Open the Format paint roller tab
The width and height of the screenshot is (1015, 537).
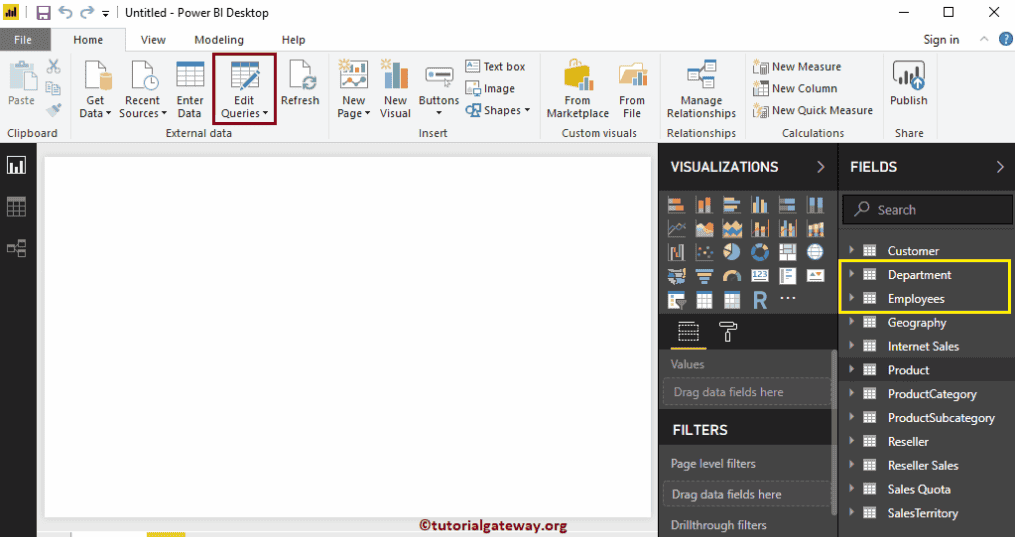click(x=728, y=333)
